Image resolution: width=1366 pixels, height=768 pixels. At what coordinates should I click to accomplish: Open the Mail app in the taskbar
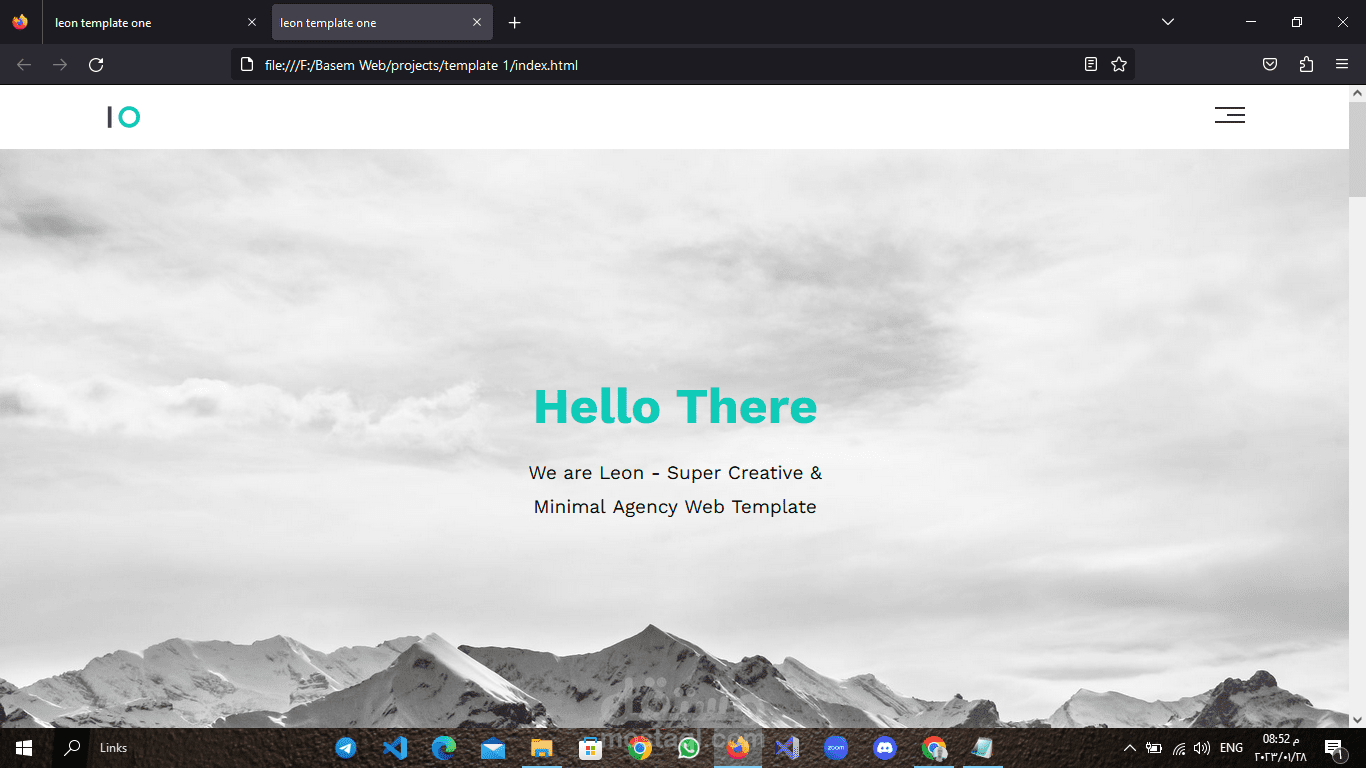493,748
